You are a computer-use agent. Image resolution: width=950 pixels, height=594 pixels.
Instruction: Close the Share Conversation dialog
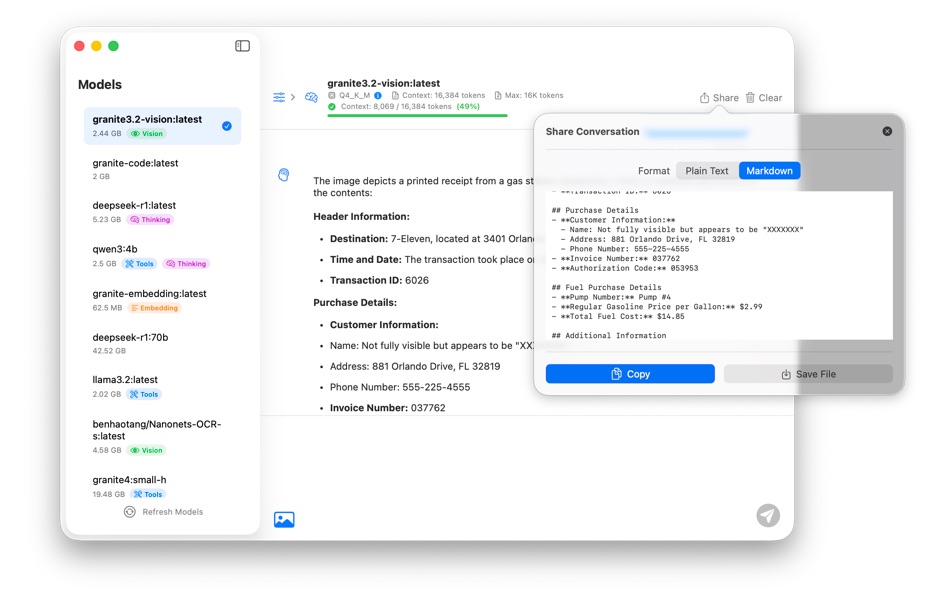886,130
